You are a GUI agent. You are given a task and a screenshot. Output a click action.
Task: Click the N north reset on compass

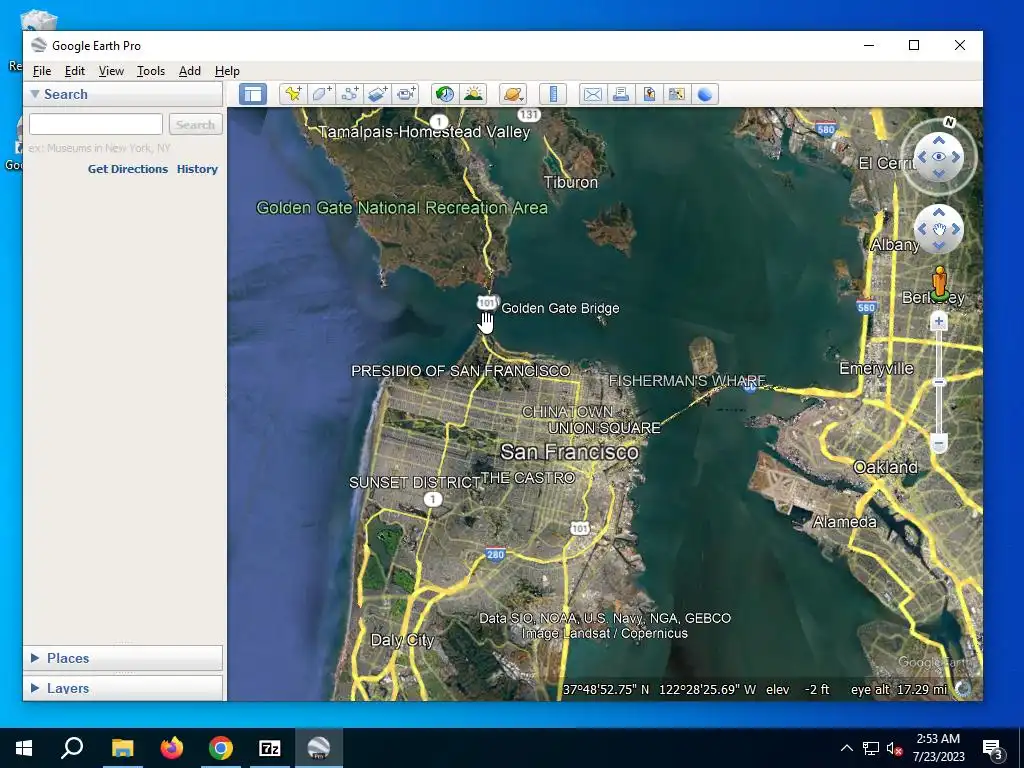(x=950, y=122)
